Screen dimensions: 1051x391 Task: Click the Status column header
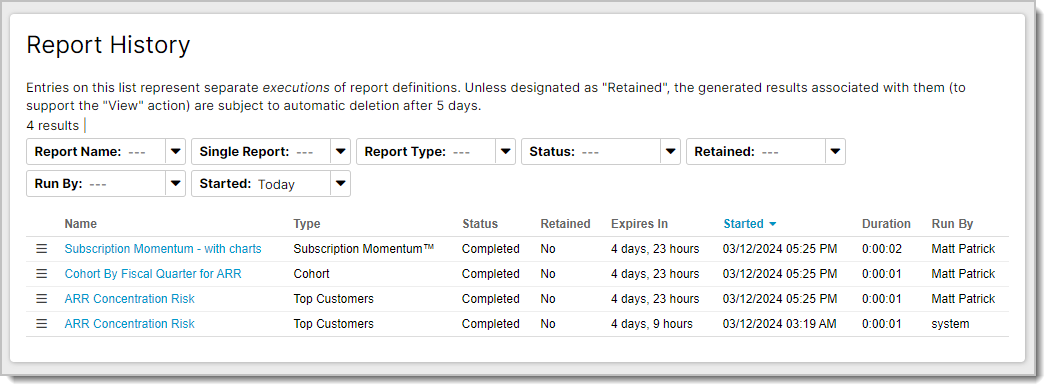pyautogui.click(x=480, y=224)
